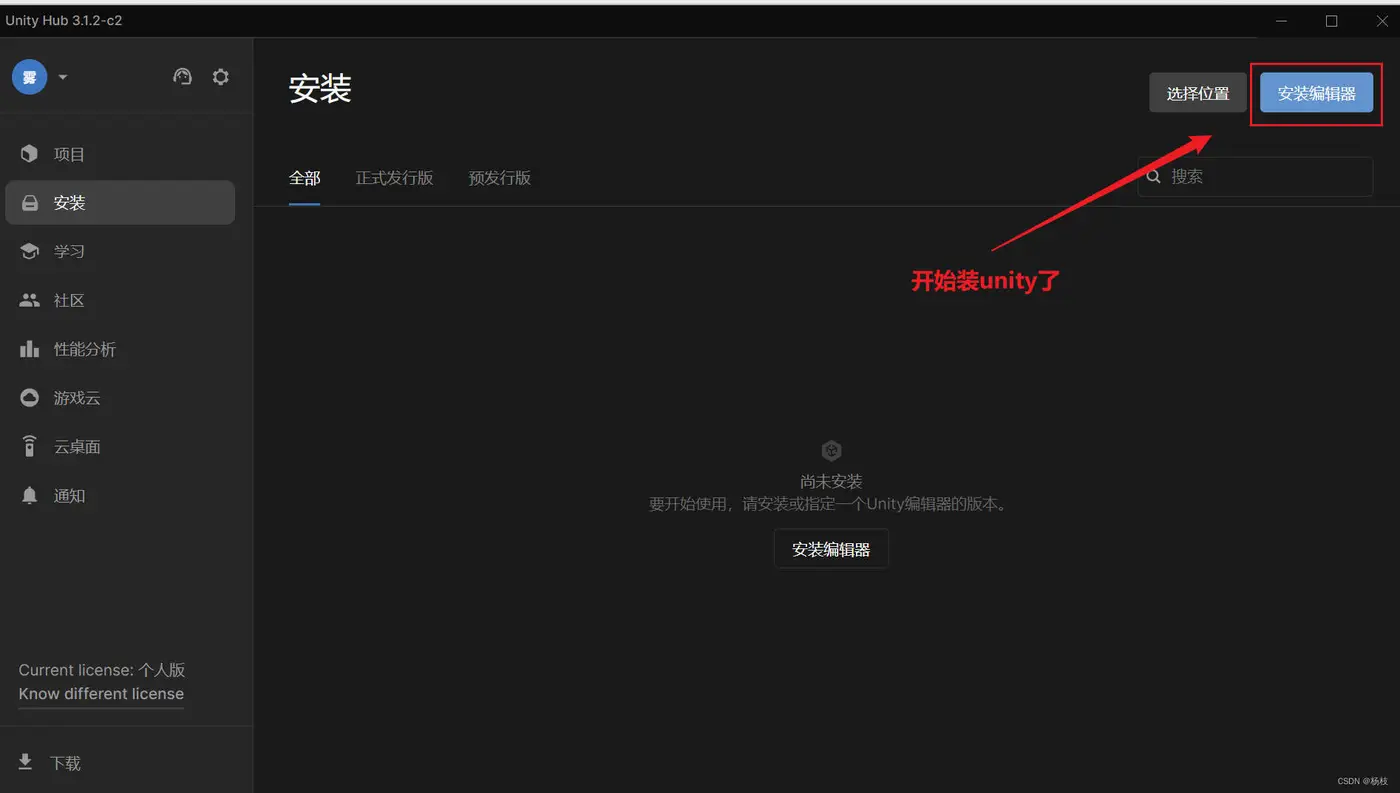1400x793 pixels.
Task: Click the performance analysis chart icon
Action: (30, 349)
